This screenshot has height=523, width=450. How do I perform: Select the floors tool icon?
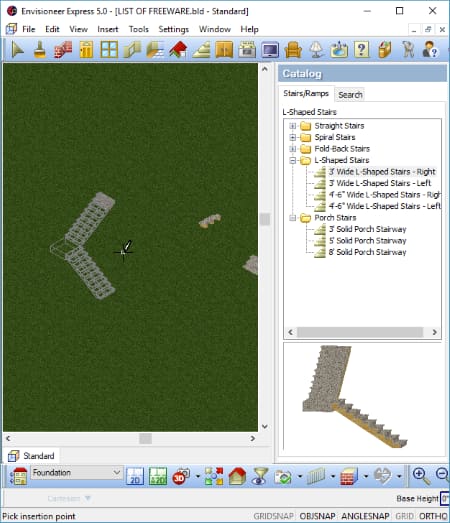click(x=155, y=50)
